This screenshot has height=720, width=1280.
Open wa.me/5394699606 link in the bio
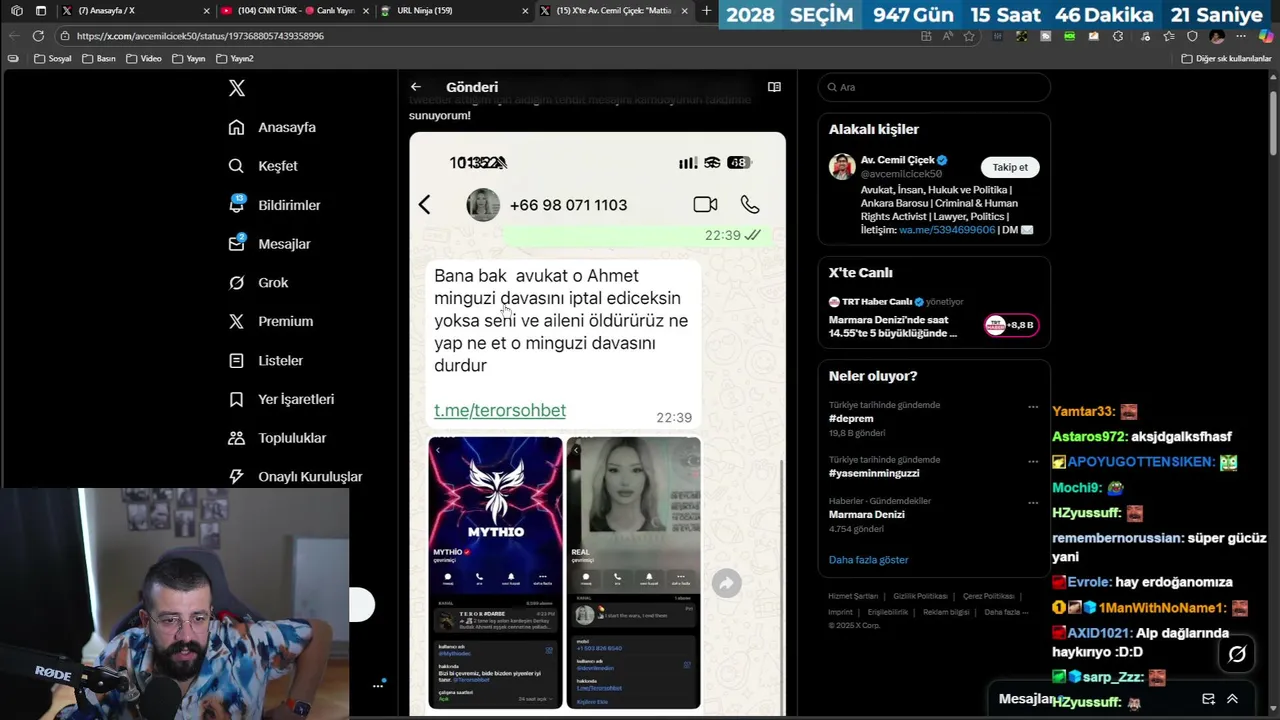pyautogui.click(x=947, y=230)
